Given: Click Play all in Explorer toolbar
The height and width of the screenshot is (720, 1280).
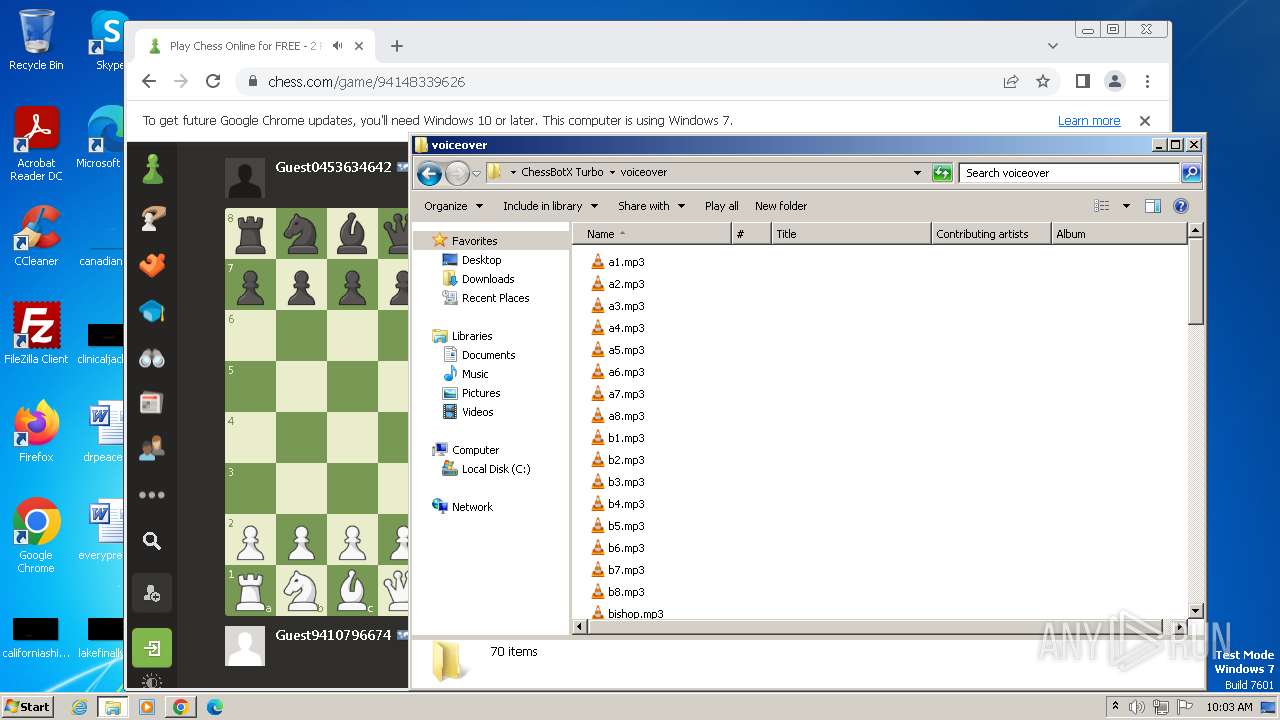Looking at the screenshot, I should [722, 206].
